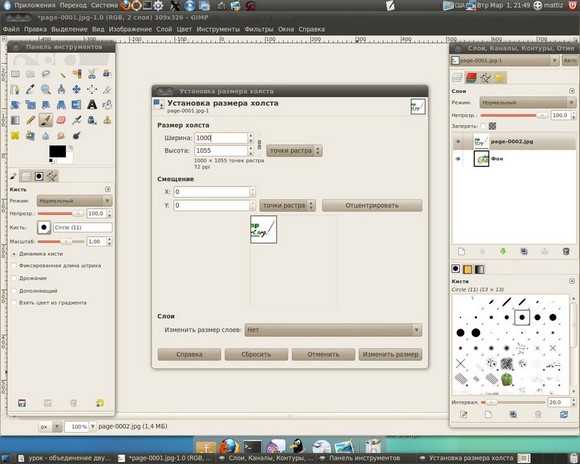
Task: Enable the Дрожание (jitter) checkbox
Action: coord(14,278)
